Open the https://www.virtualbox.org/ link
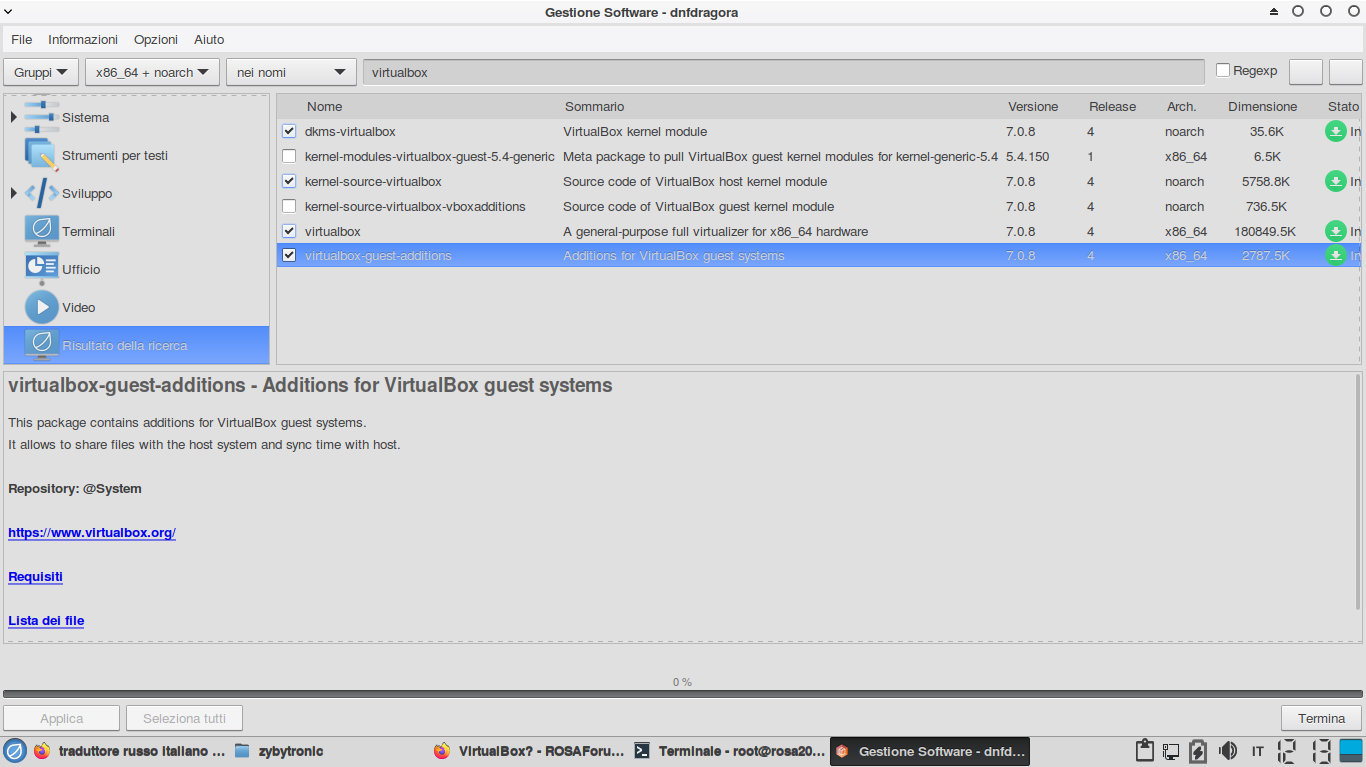 coord(92,533)
